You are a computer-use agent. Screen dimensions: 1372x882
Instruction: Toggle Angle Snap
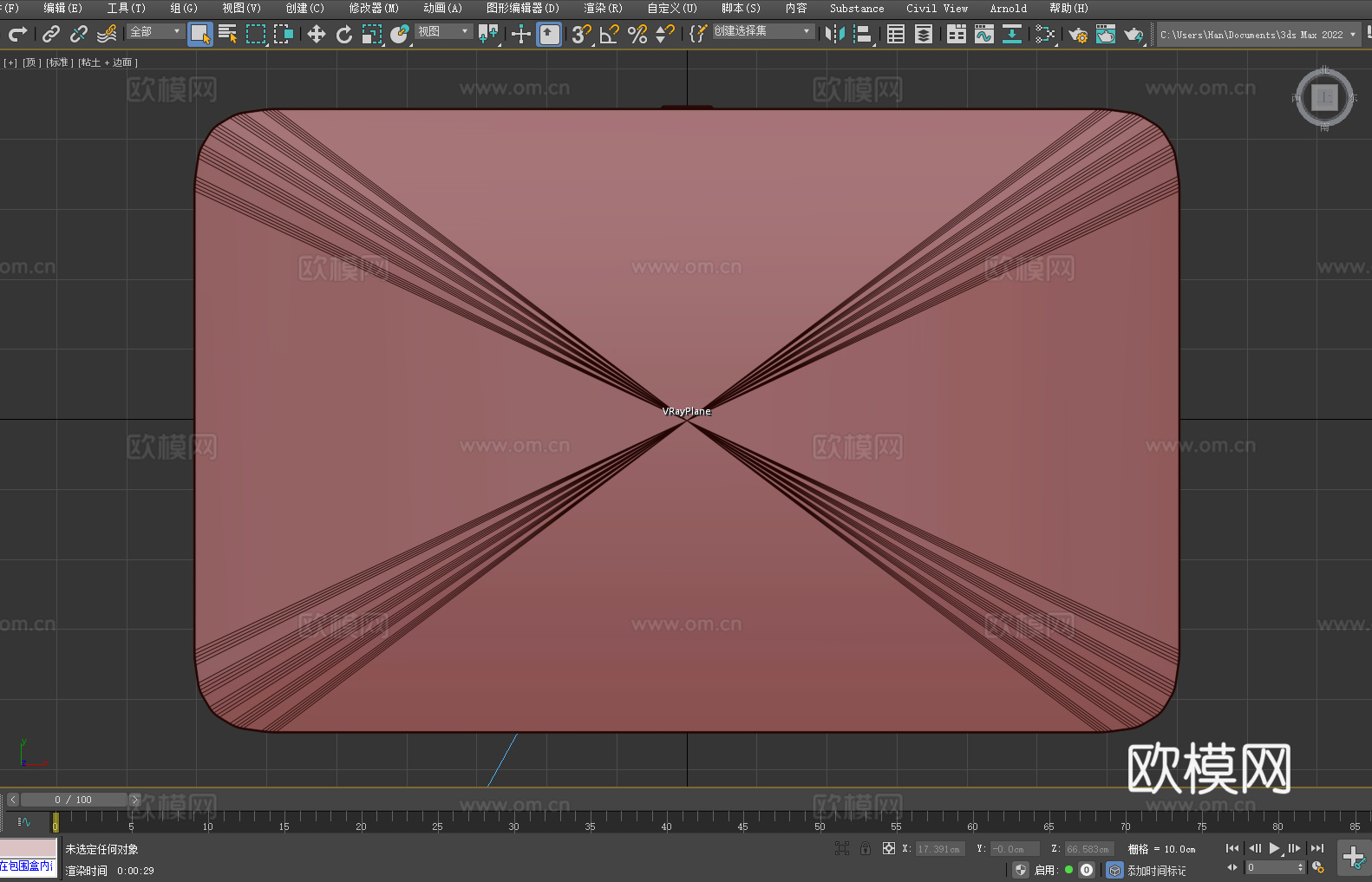[x=610, y=34]
